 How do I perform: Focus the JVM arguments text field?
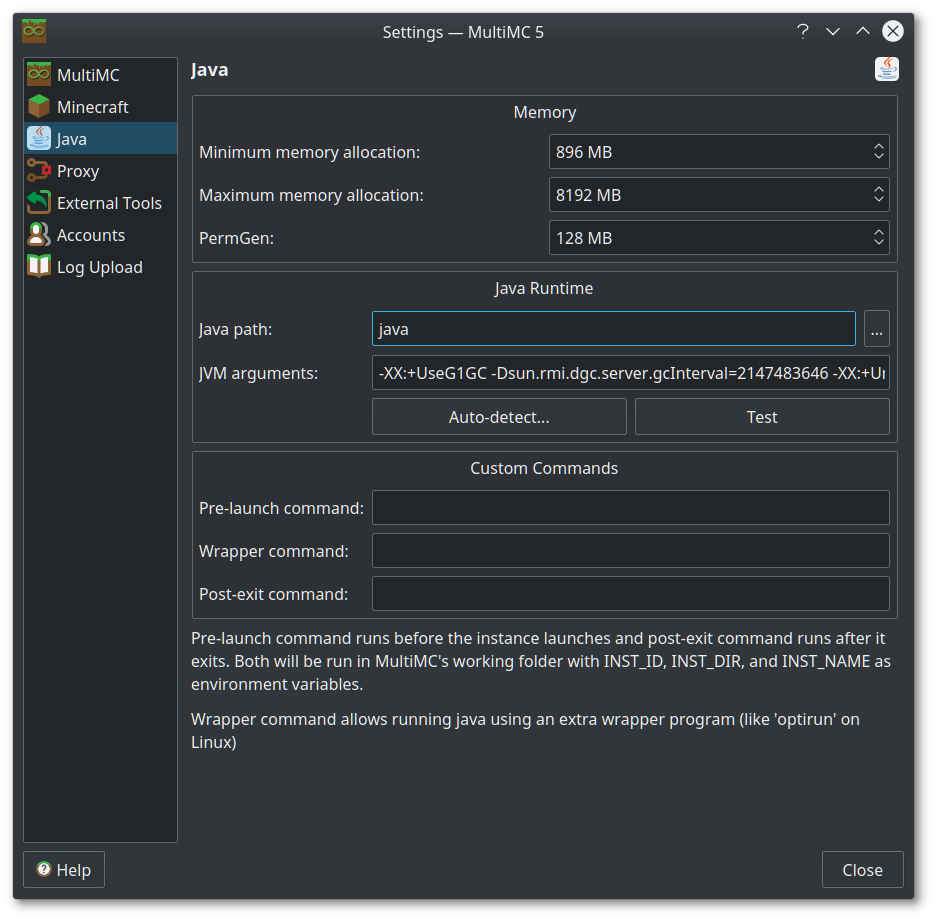(x=630, y=373)
